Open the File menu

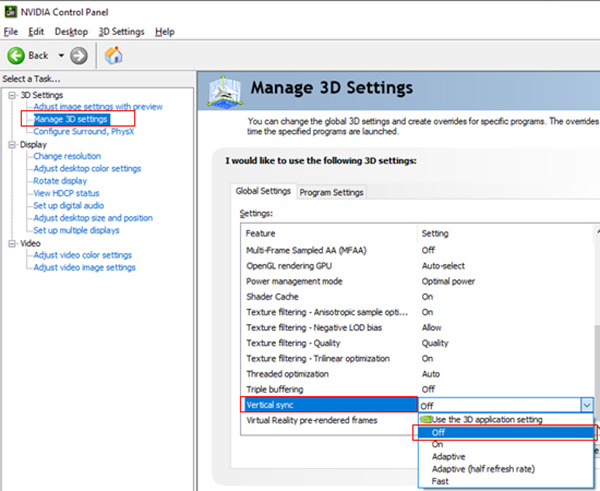[11, 32]
